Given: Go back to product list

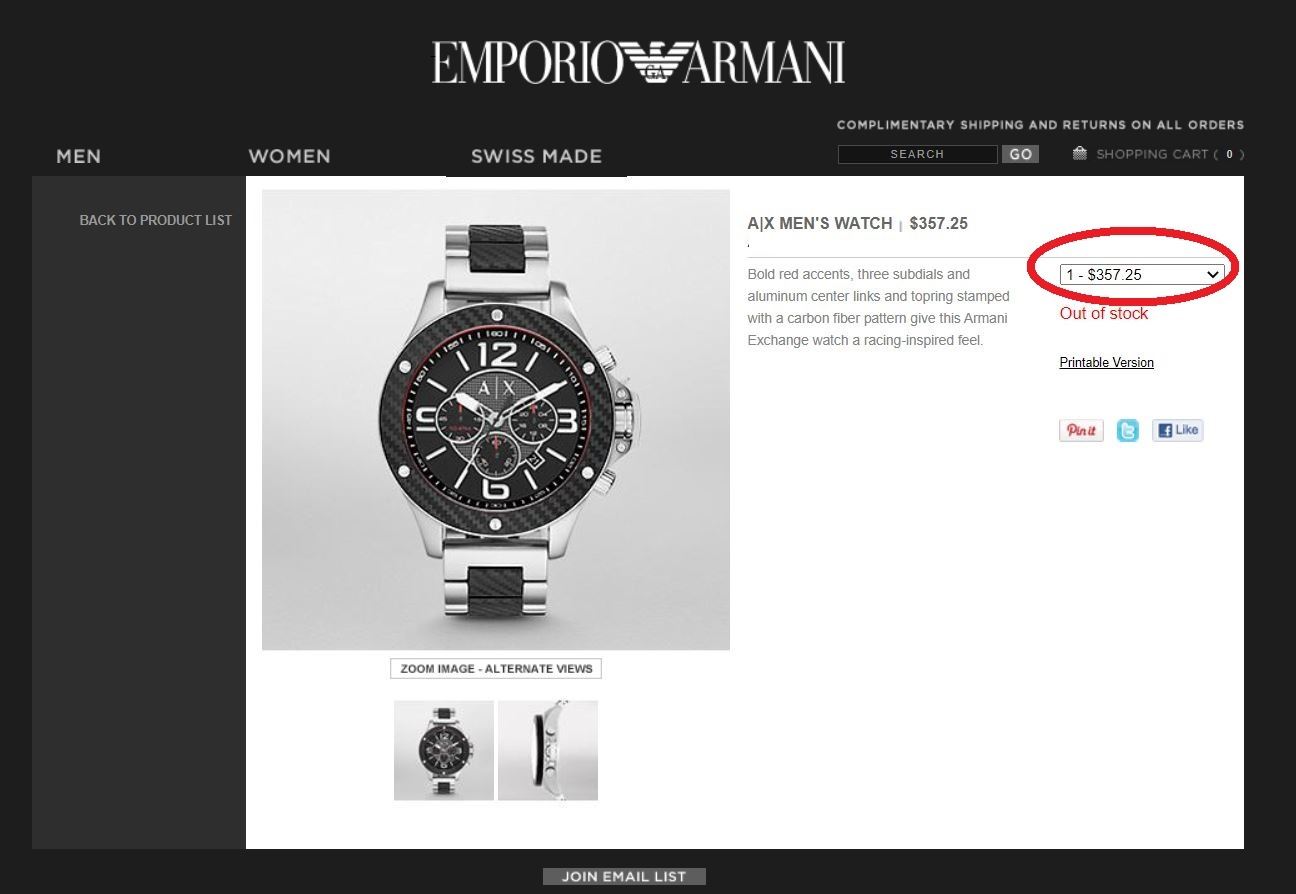Looking at the screenshot, I should (156, 220).
